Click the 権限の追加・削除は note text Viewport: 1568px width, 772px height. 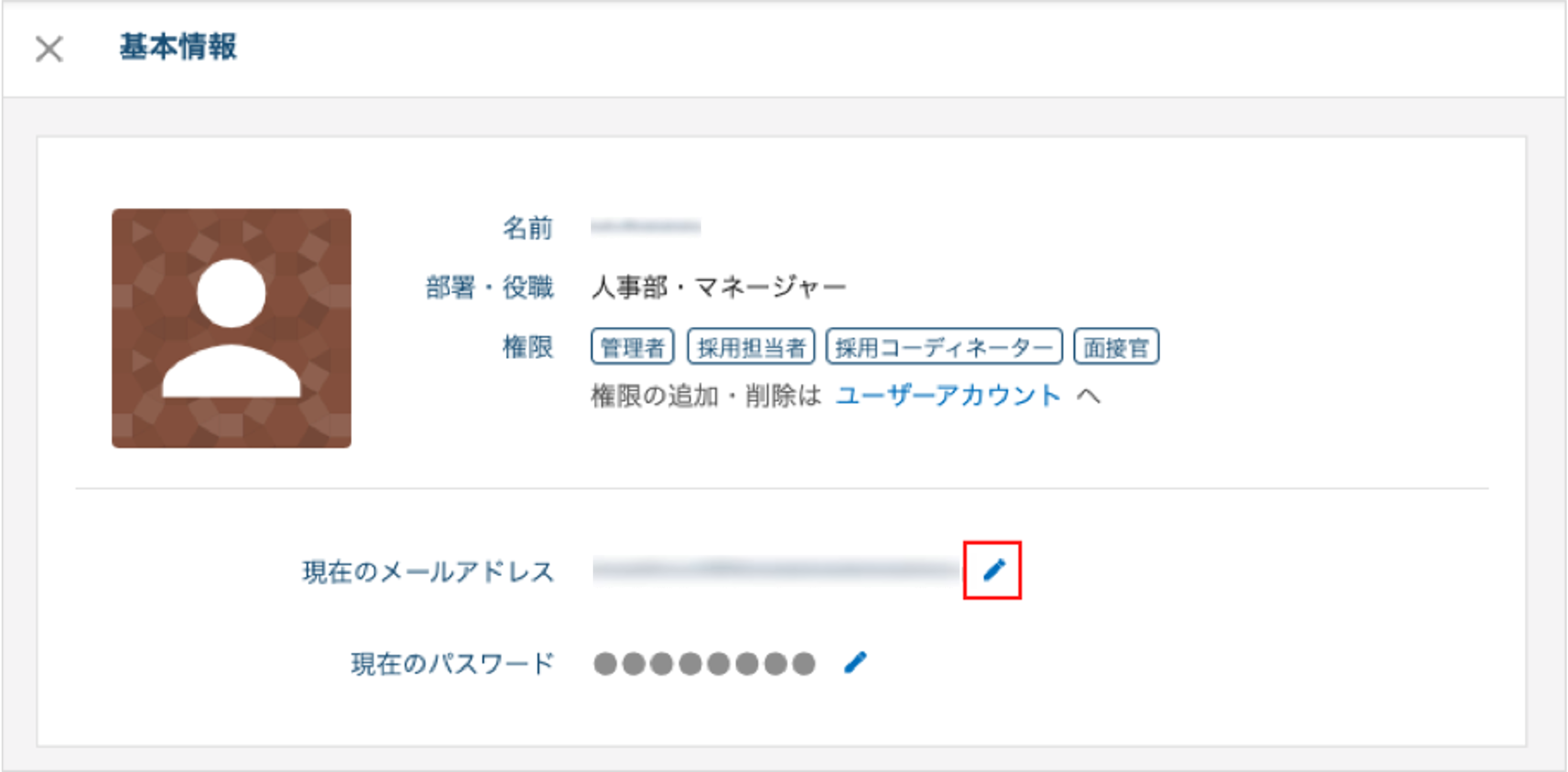pyautogui.click(x=706, y=396)
